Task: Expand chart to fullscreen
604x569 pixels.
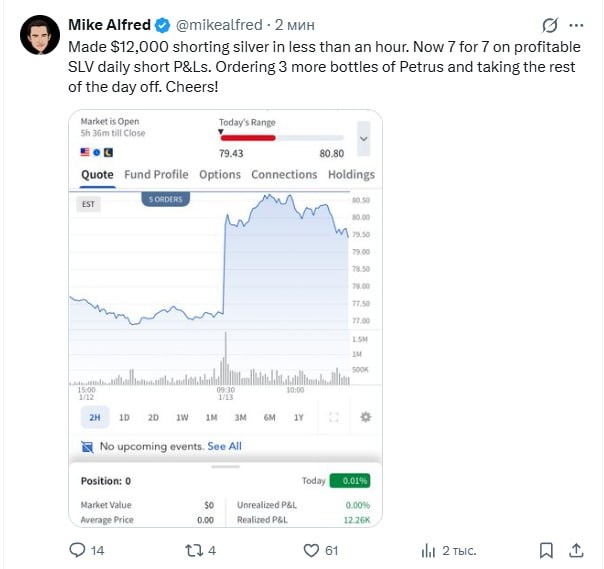Action: [334, 417]
